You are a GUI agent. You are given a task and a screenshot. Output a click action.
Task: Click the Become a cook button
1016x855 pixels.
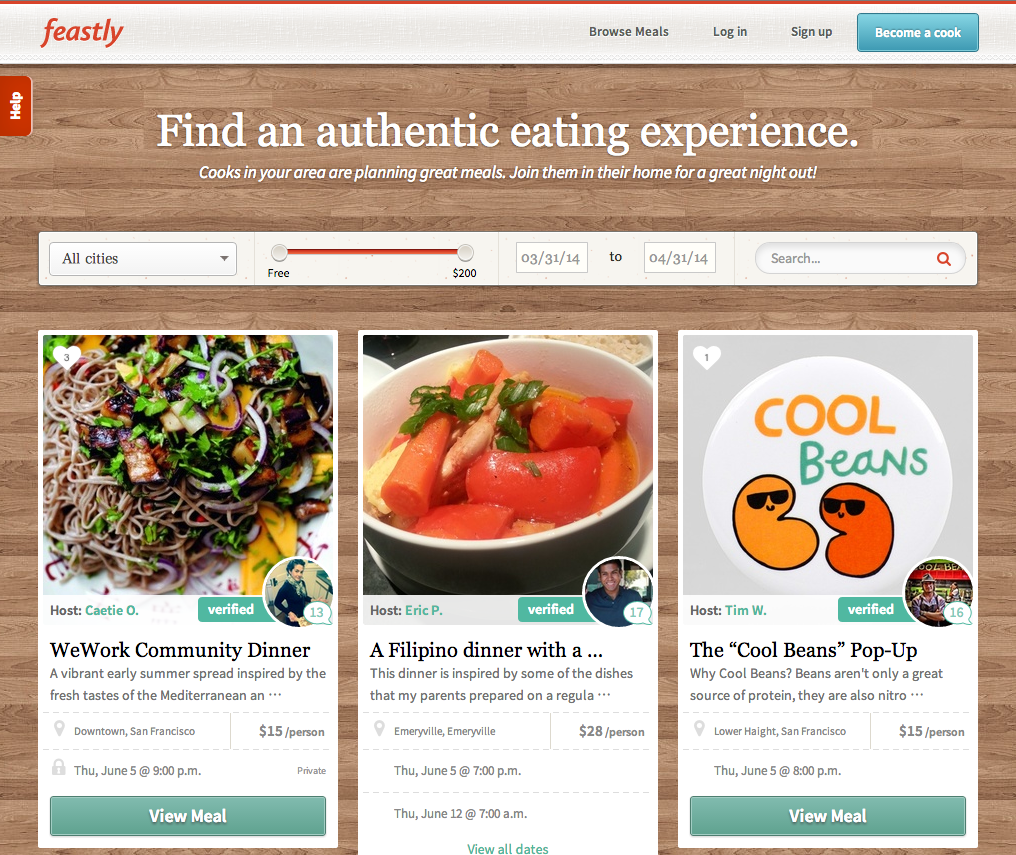point(918,32)
